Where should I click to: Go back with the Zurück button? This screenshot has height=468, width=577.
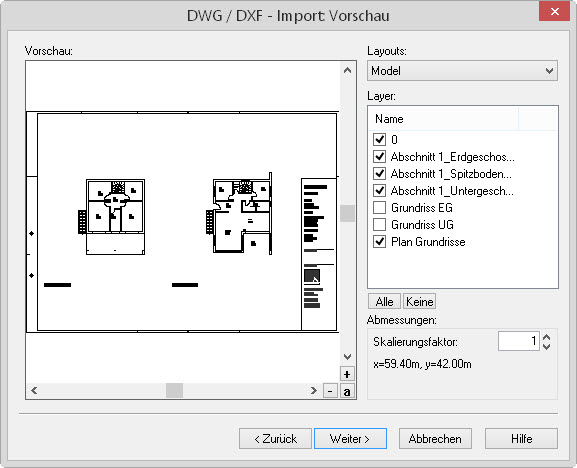click(x=275, y=439)
